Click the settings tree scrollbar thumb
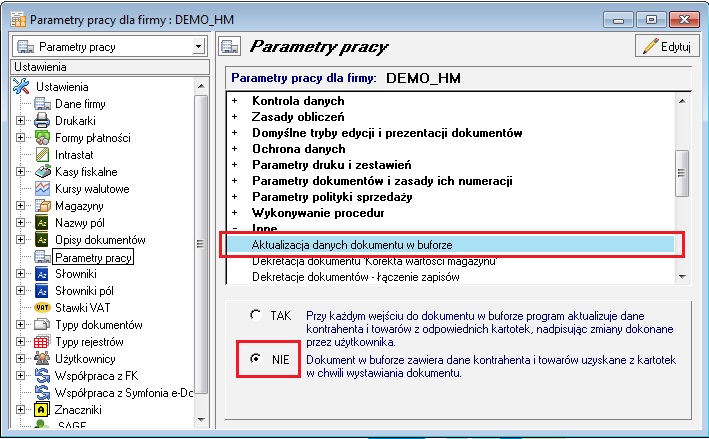 pos(201,244)
